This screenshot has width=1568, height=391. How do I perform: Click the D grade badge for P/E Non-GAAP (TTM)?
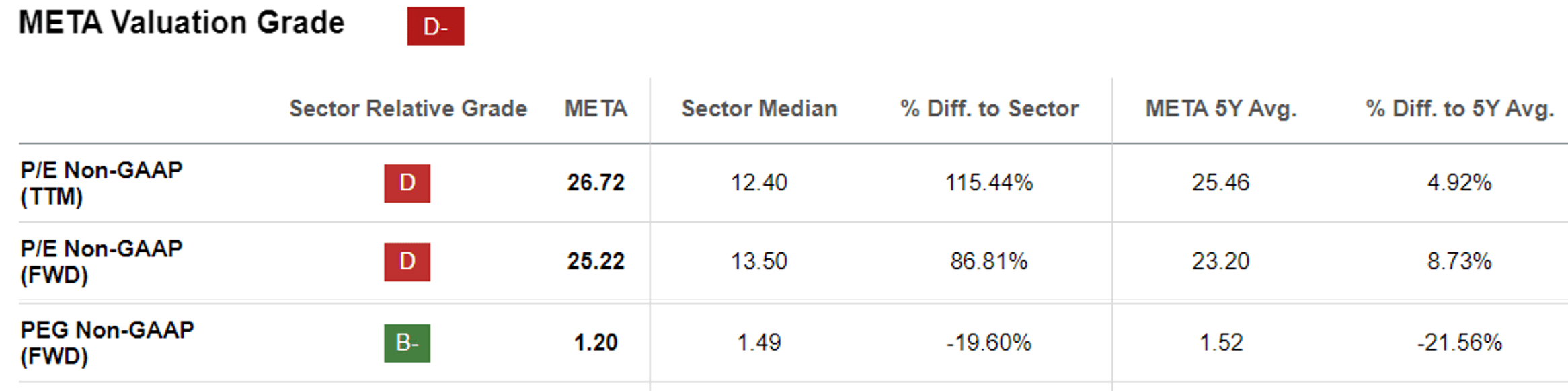407,183
